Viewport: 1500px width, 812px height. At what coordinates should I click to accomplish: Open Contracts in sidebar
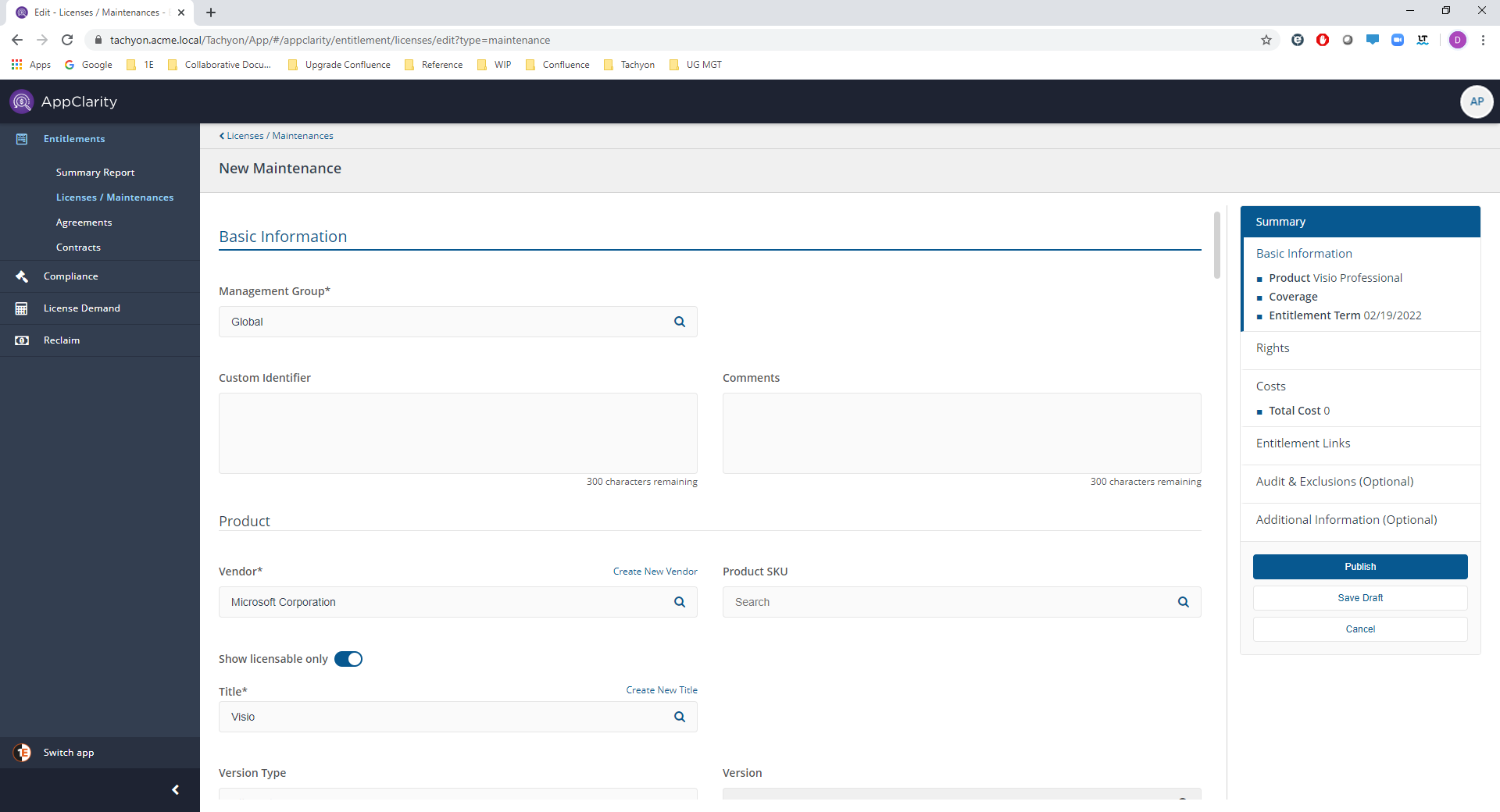click(x=78, y=248)
